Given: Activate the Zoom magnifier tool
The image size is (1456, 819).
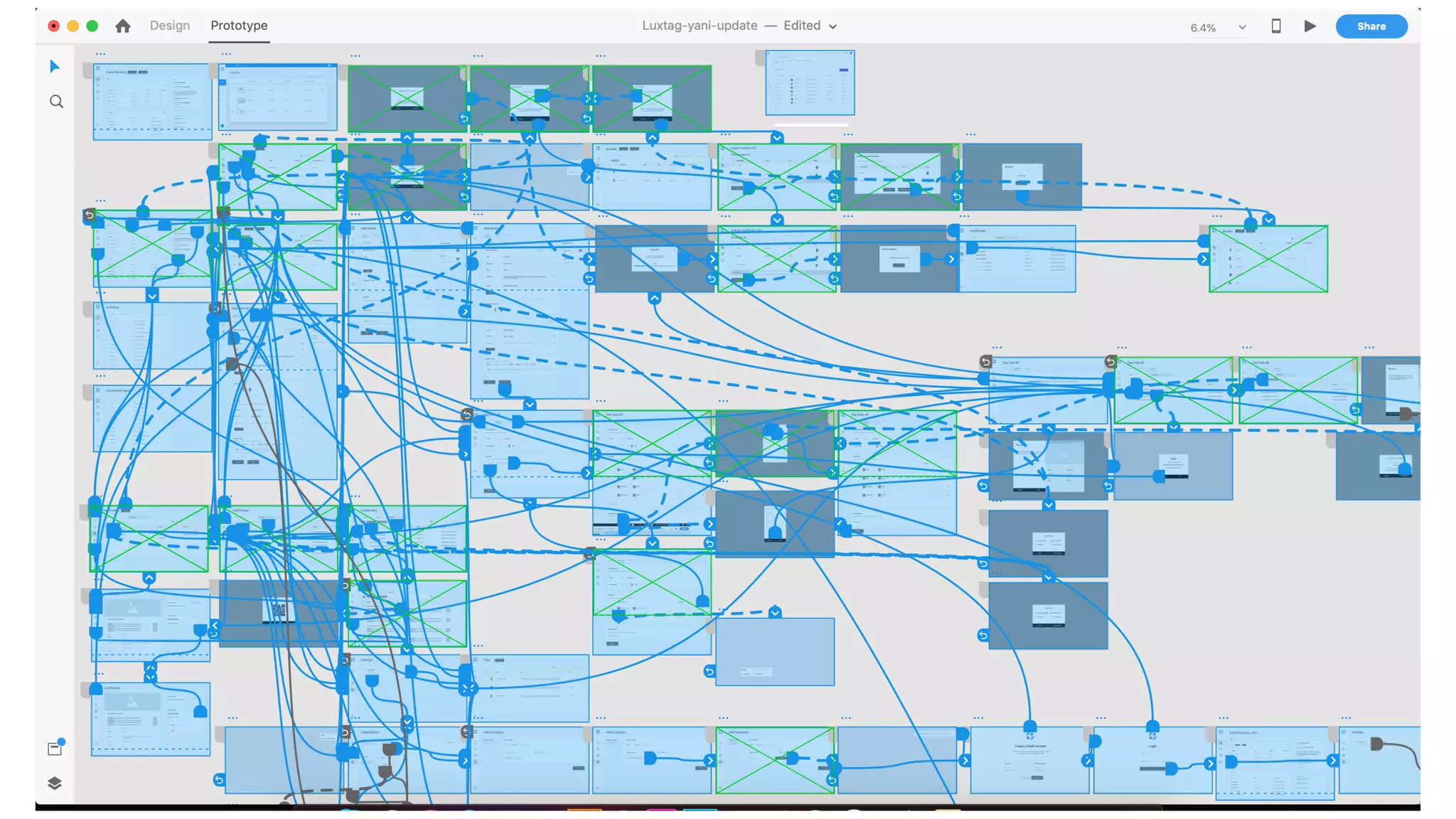Looking at the screenshot, I should pyautogui.click(x=57, y=102).
